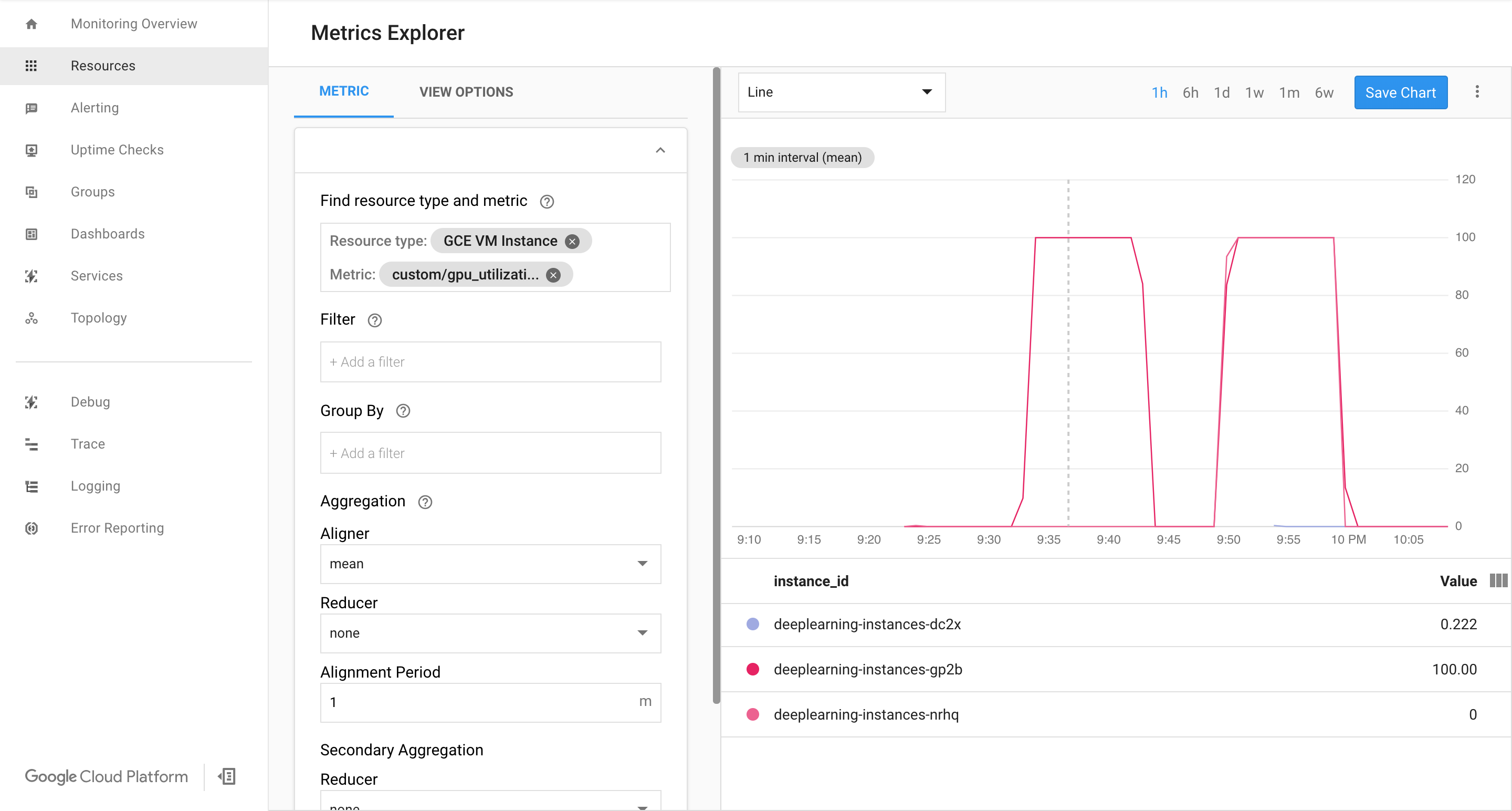Open the Reducer none dropdown

click(x=490, y=633)
